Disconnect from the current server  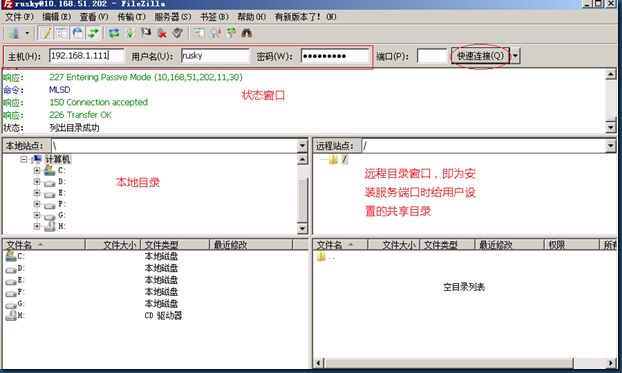click(x=162, y=33)
